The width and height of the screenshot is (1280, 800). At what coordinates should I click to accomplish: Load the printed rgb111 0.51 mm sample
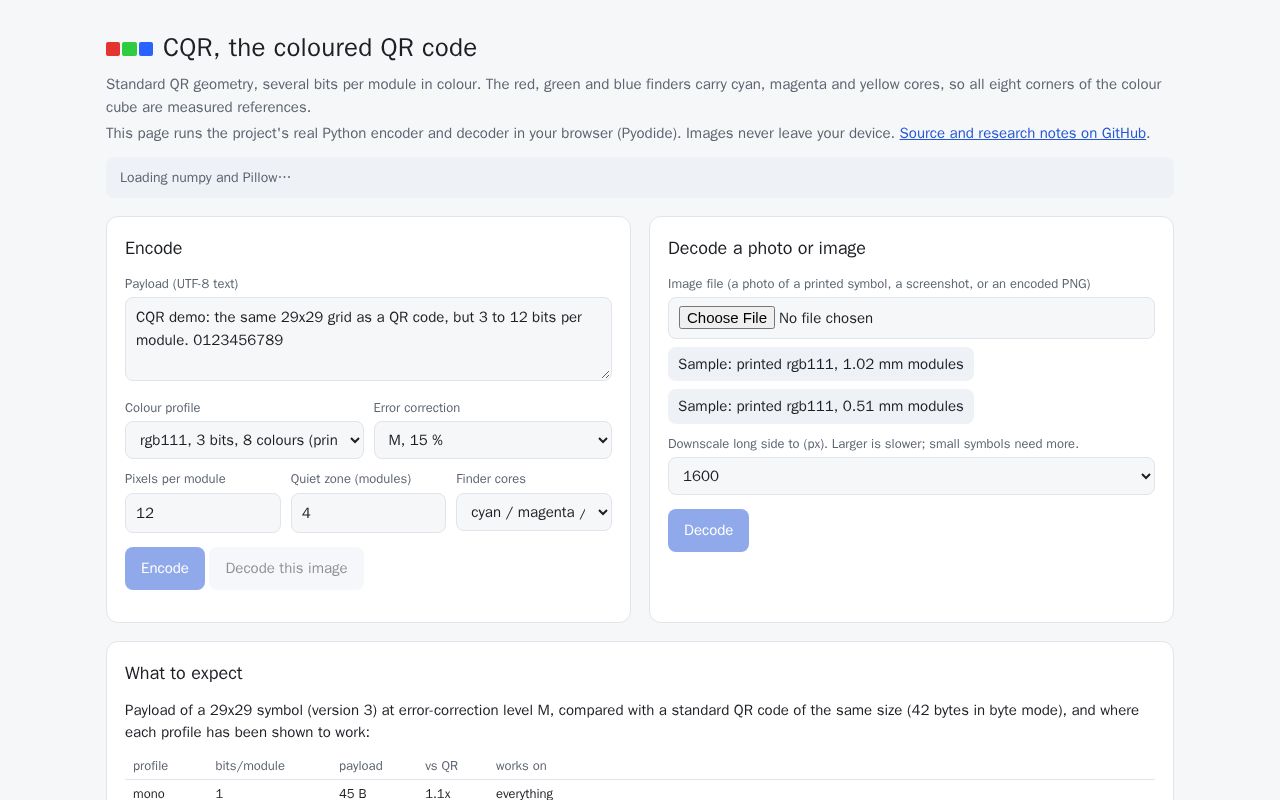pyautogui.click(x=821, y=406)
